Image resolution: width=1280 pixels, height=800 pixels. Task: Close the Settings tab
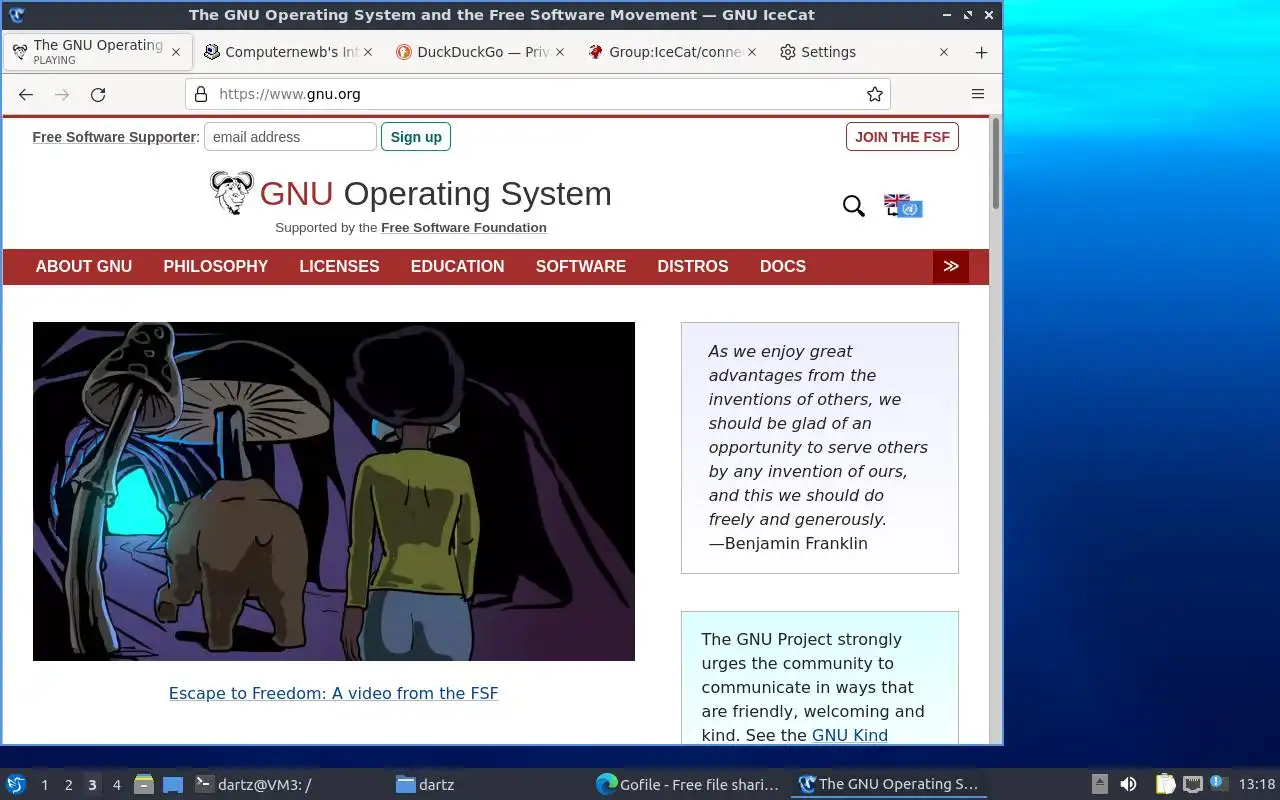(x=944, y=52)
